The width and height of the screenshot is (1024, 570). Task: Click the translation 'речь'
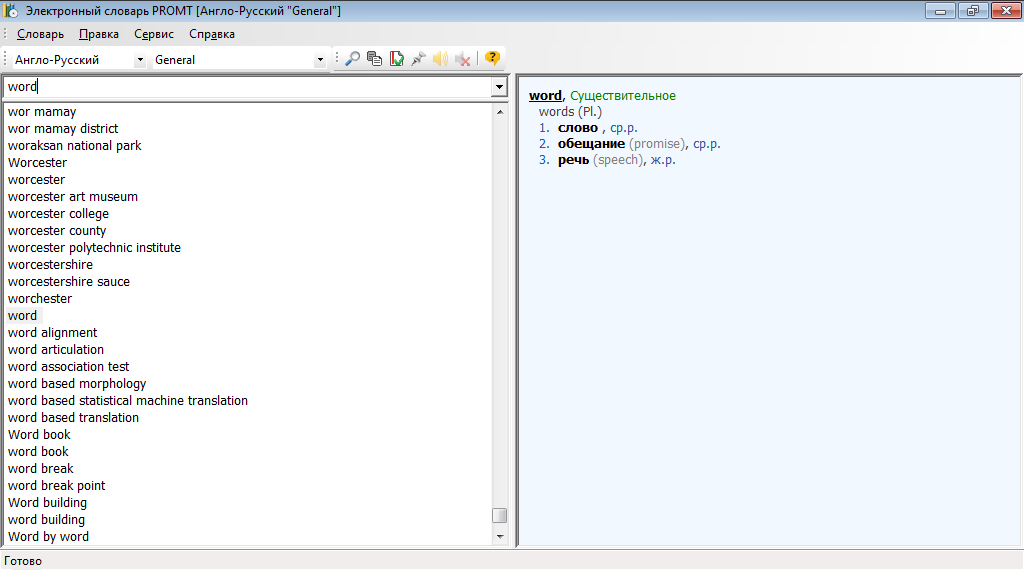click(x=573, y=160)
